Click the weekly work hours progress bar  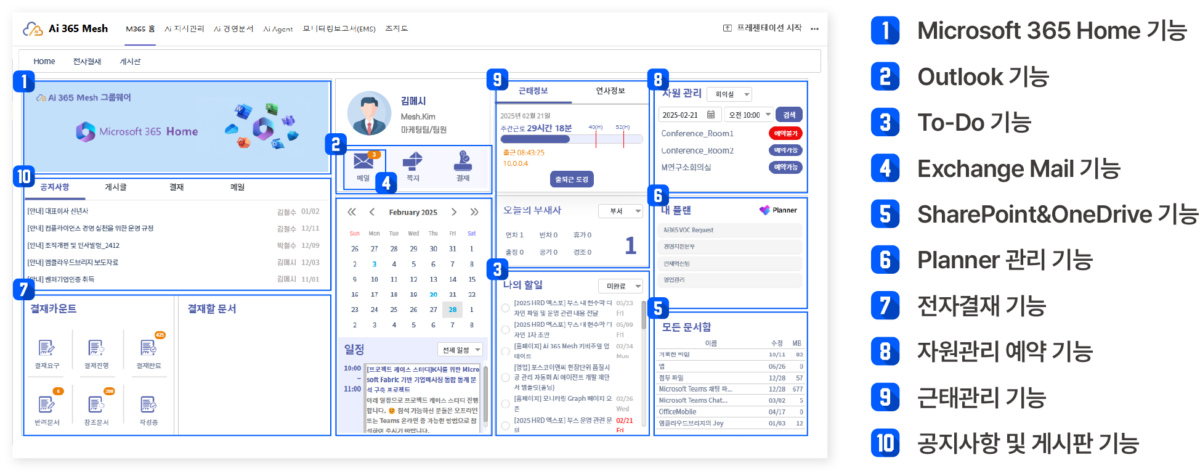click(571, 141)
